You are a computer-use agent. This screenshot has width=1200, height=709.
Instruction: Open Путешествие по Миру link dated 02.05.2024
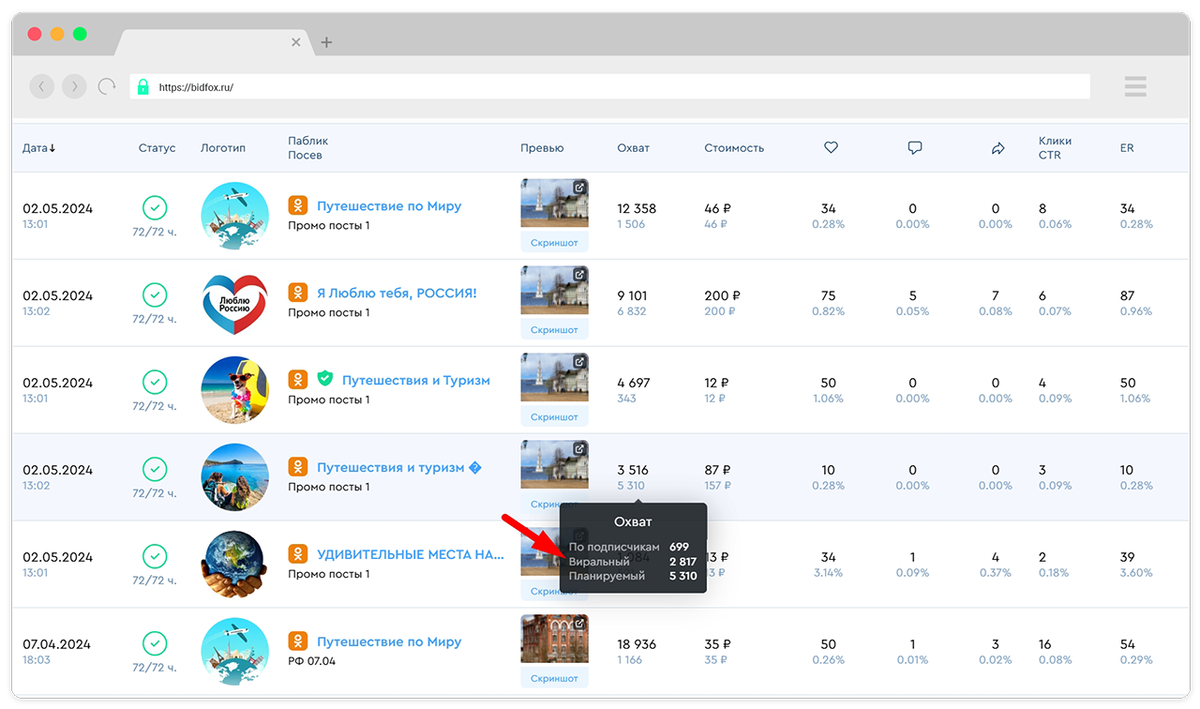pyautogui.click(x=389, y=206)
